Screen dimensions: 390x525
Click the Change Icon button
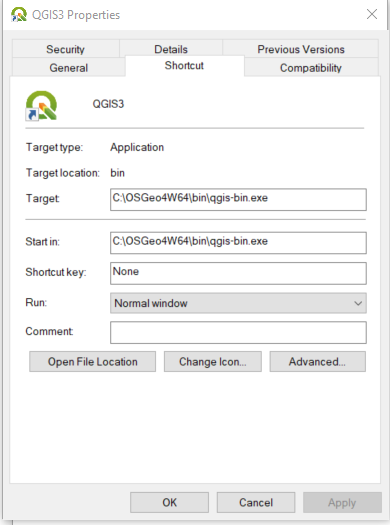click(x=213, y=362)
